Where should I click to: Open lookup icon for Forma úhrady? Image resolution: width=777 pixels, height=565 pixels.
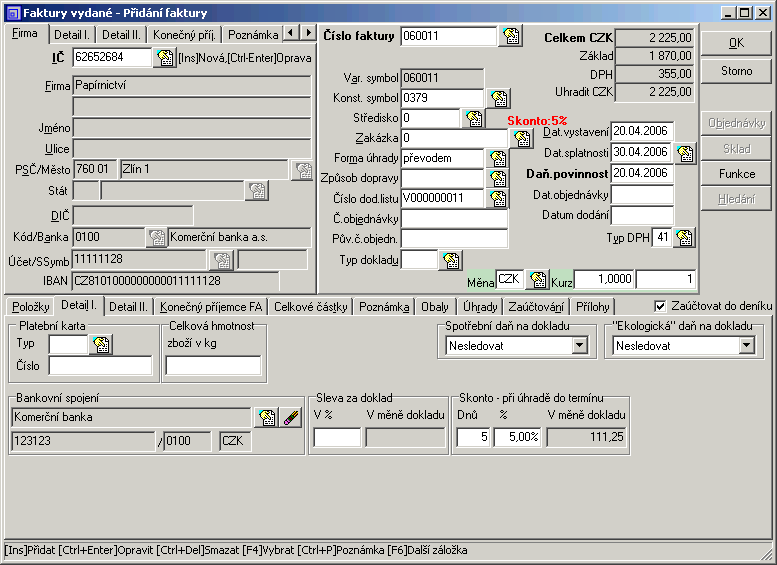pos(498,159)
